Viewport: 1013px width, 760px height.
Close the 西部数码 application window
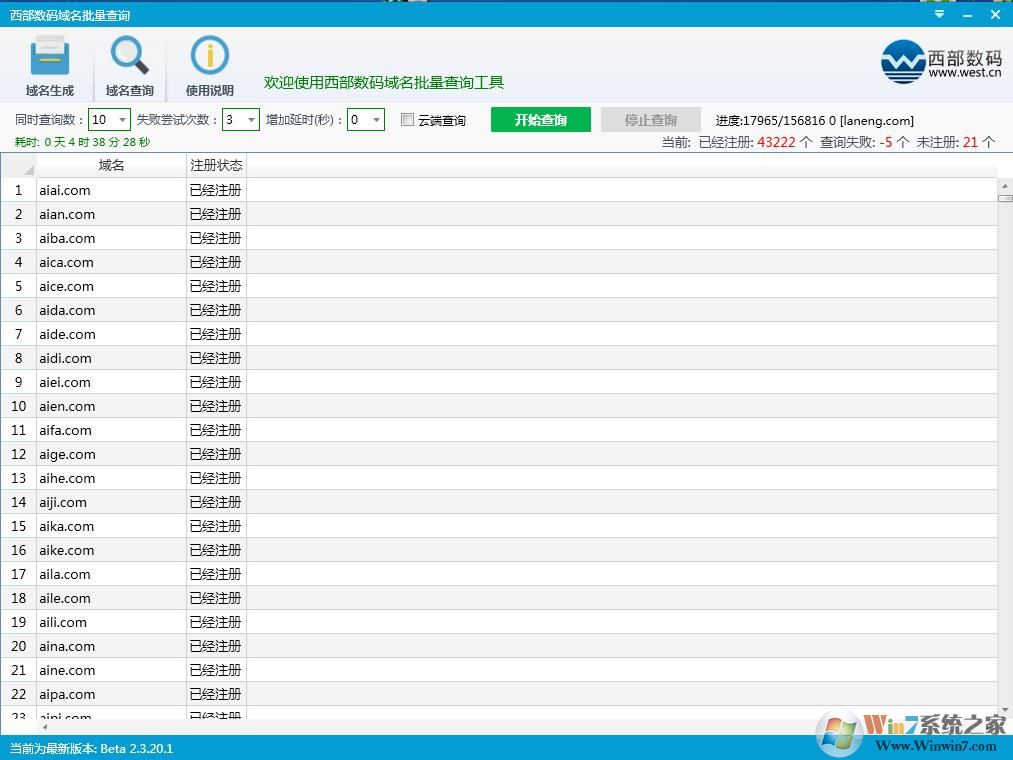(x=995, y=14)
